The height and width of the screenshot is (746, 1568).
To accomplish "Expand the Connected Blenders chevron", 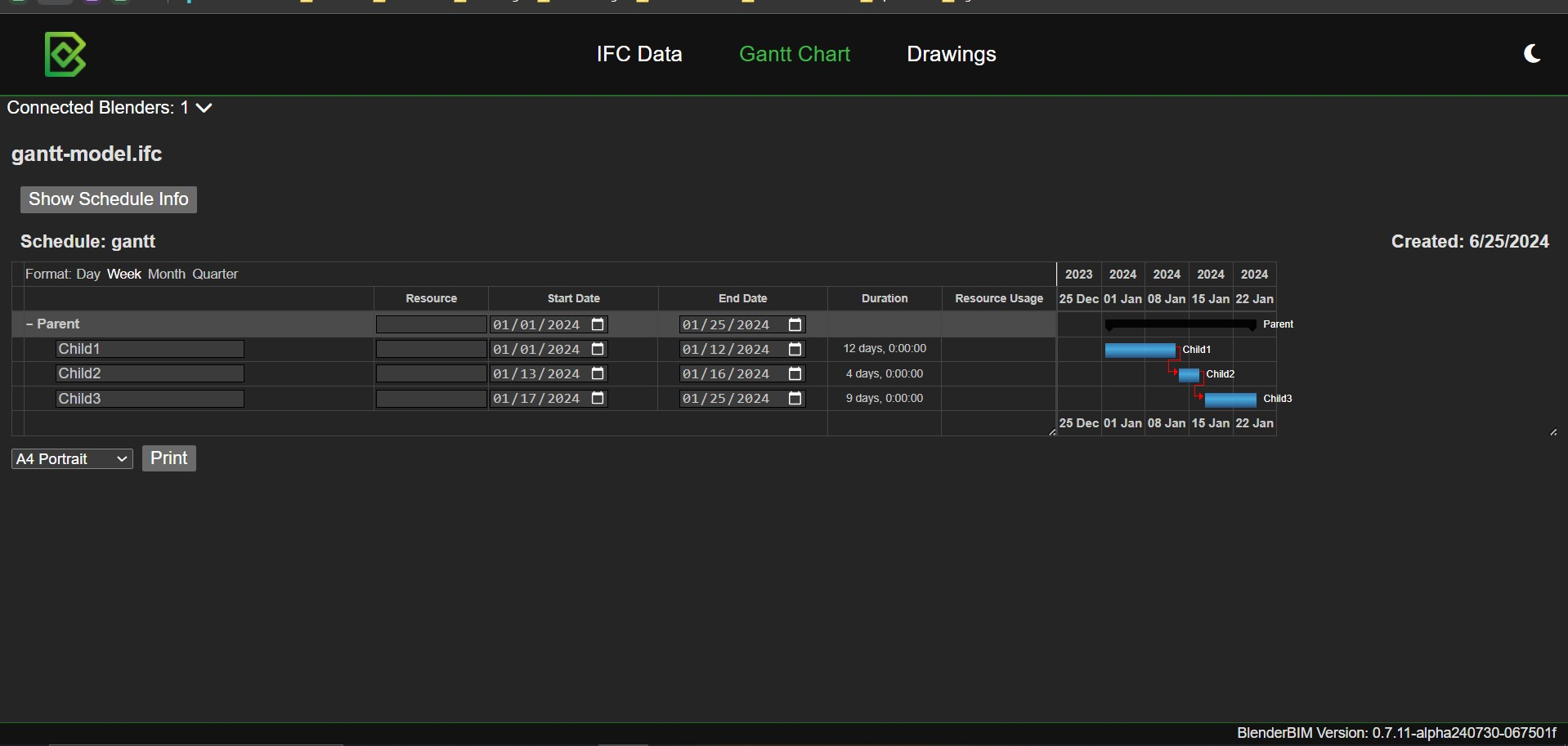I will (x=204, y=108).
